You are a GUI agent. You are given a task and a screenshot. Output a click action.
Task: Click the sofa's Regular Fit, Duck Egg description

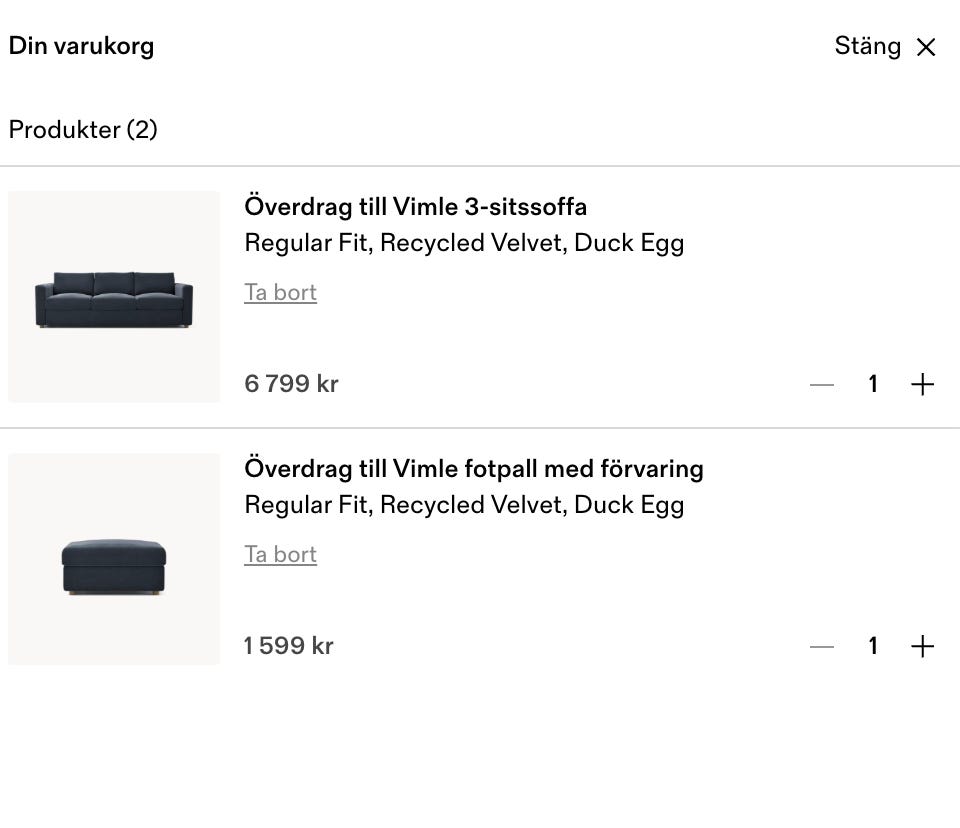pos(464,243)
